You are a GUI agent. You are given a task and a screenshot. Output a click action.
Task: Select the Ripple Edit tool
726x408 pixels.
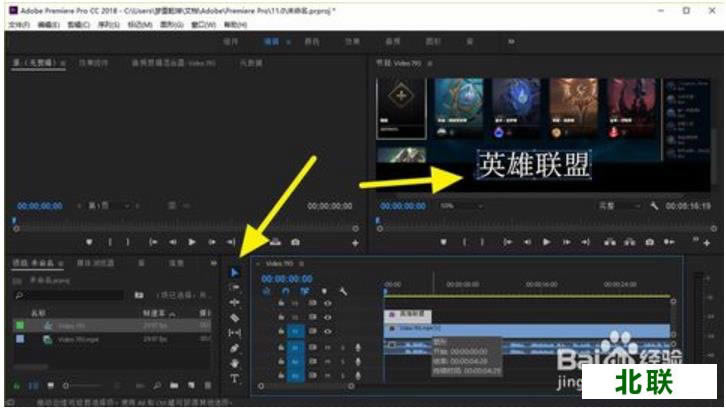point(235,302)
